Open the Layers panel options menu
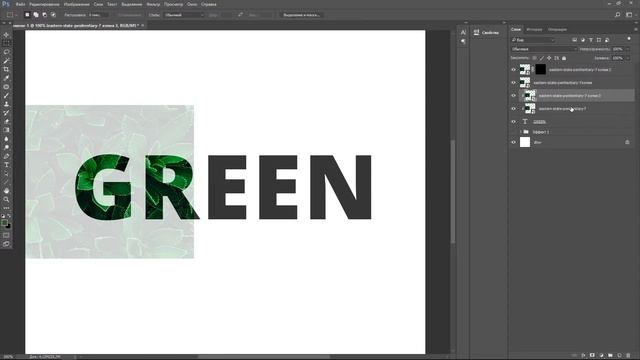 (636, 29)
